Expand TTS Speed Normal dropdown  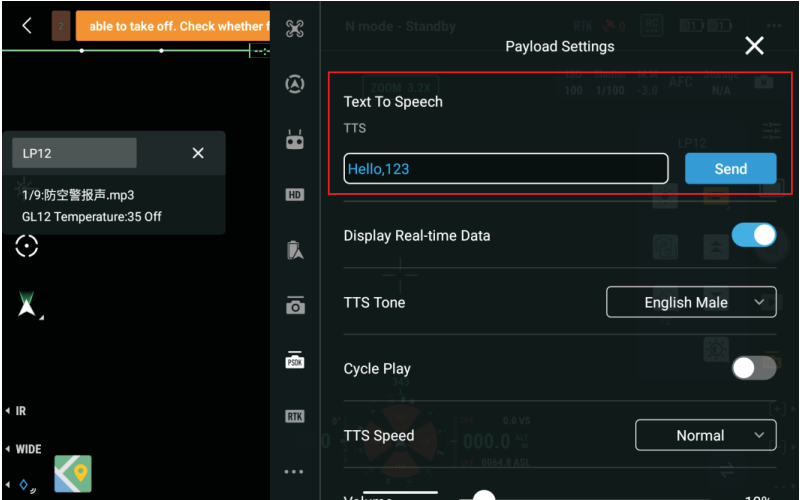coord(706,435)
